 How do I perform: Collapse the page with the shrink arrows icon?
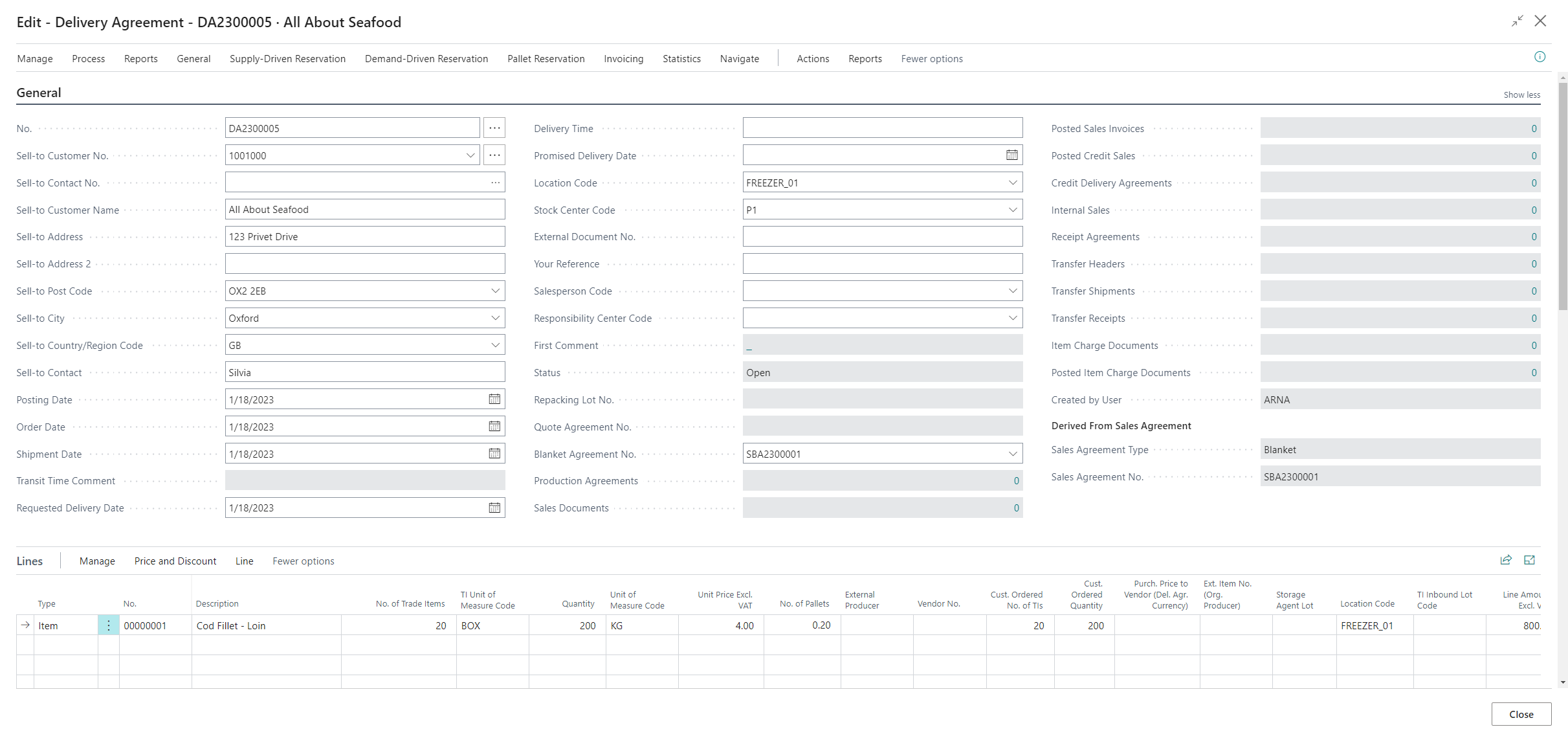pyautogui.click(x=1517, y=21)
